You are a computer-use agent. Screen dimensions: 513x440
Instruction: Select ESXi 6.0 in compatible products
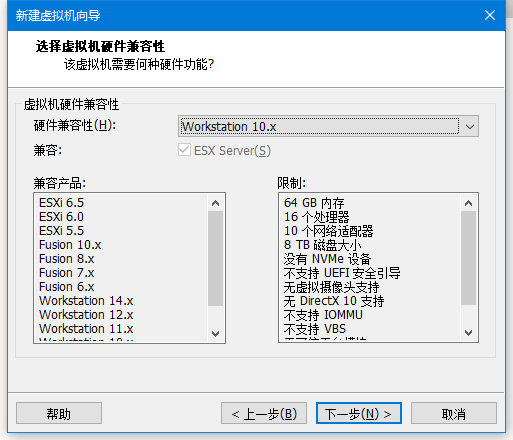(x=62, y=217)
